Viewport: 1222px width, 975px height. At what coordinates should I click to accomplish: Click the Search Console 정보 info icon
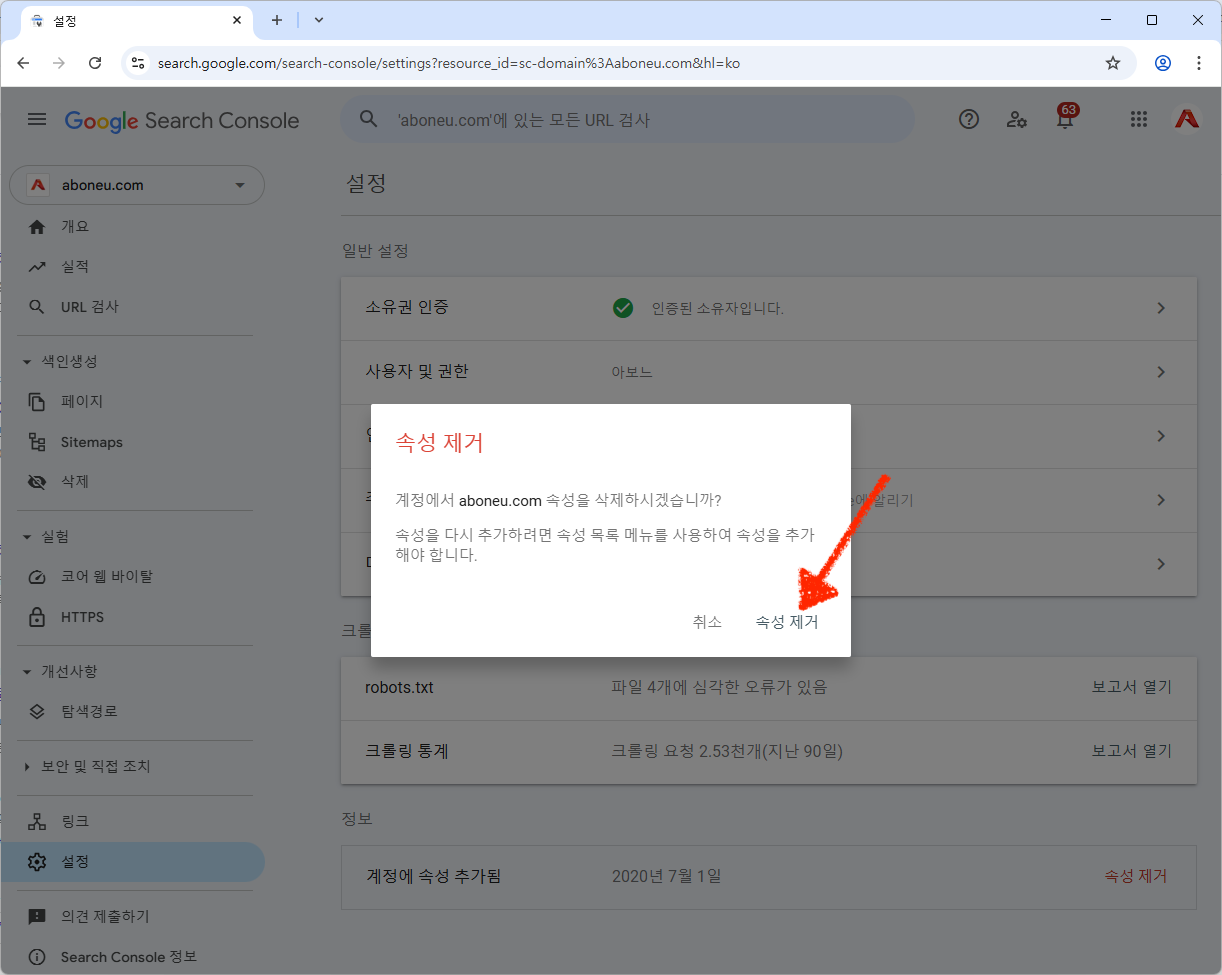click(x=37, y=957)
